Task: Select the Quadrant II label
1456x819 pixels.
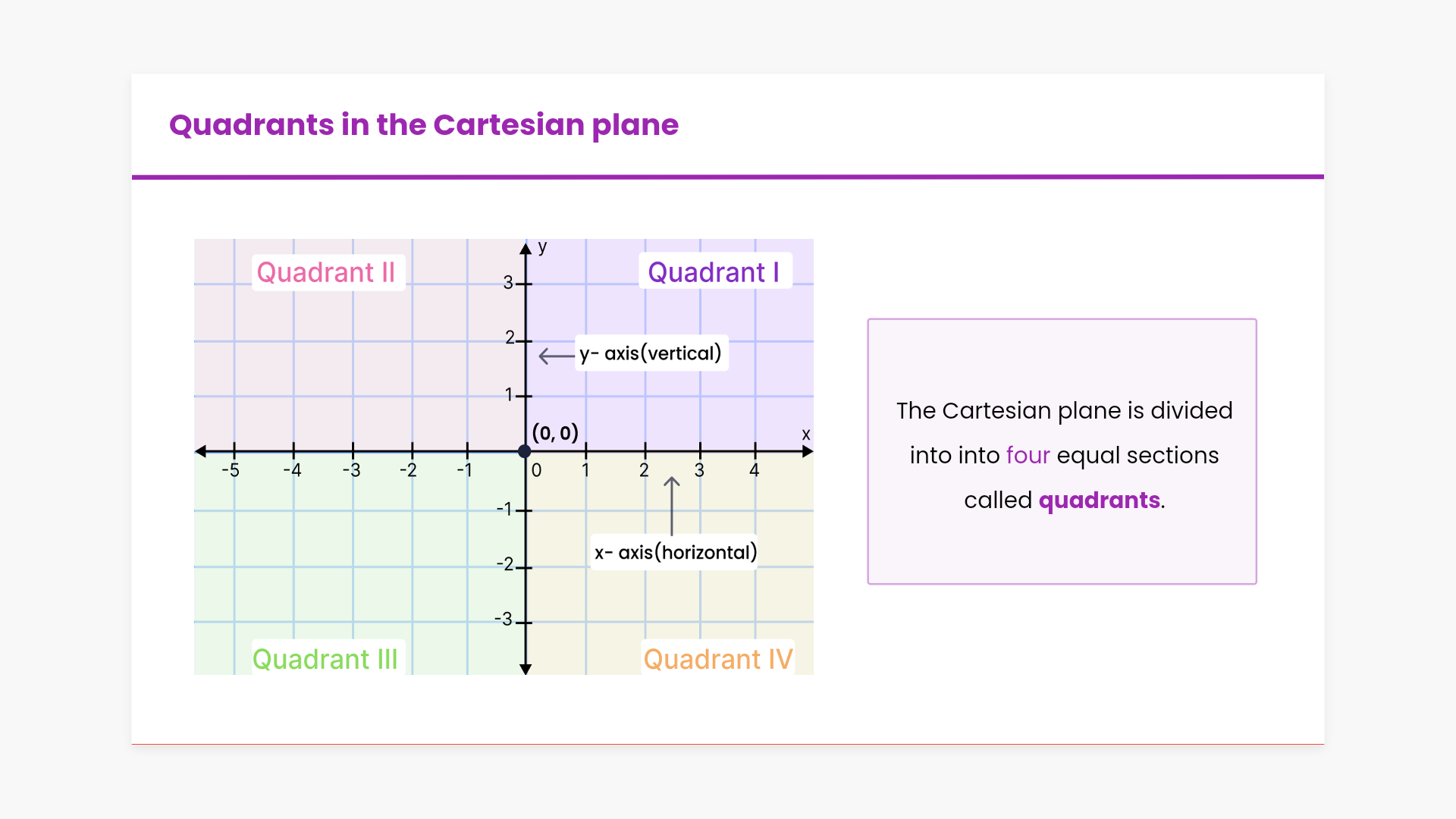Action: click(x=326, y=272)
